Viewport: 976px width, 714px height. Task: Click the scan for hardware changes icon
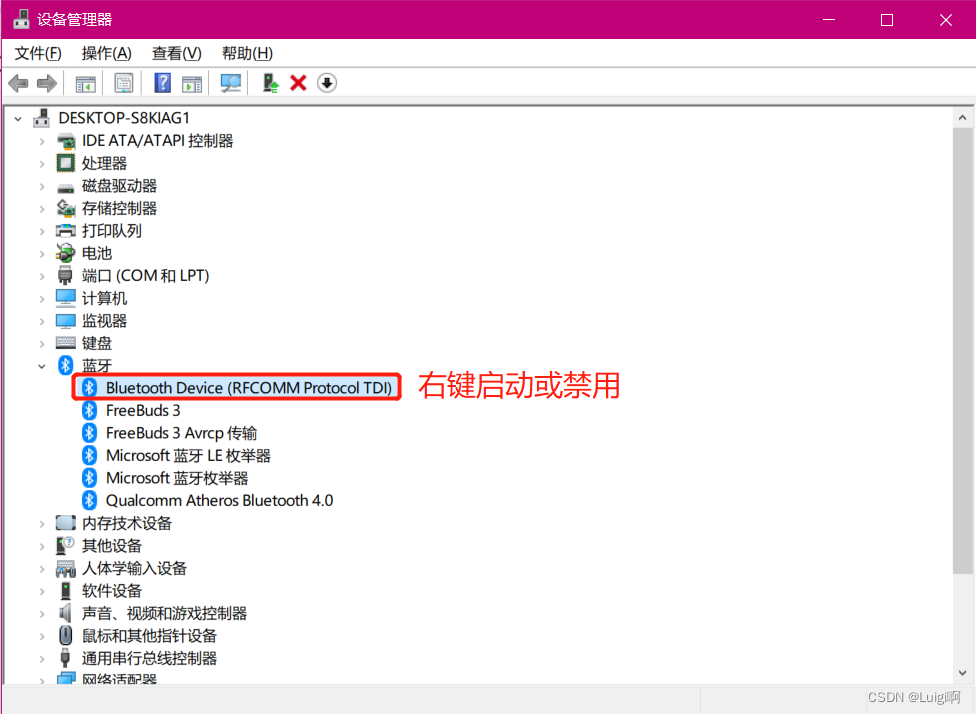(230, 83)
